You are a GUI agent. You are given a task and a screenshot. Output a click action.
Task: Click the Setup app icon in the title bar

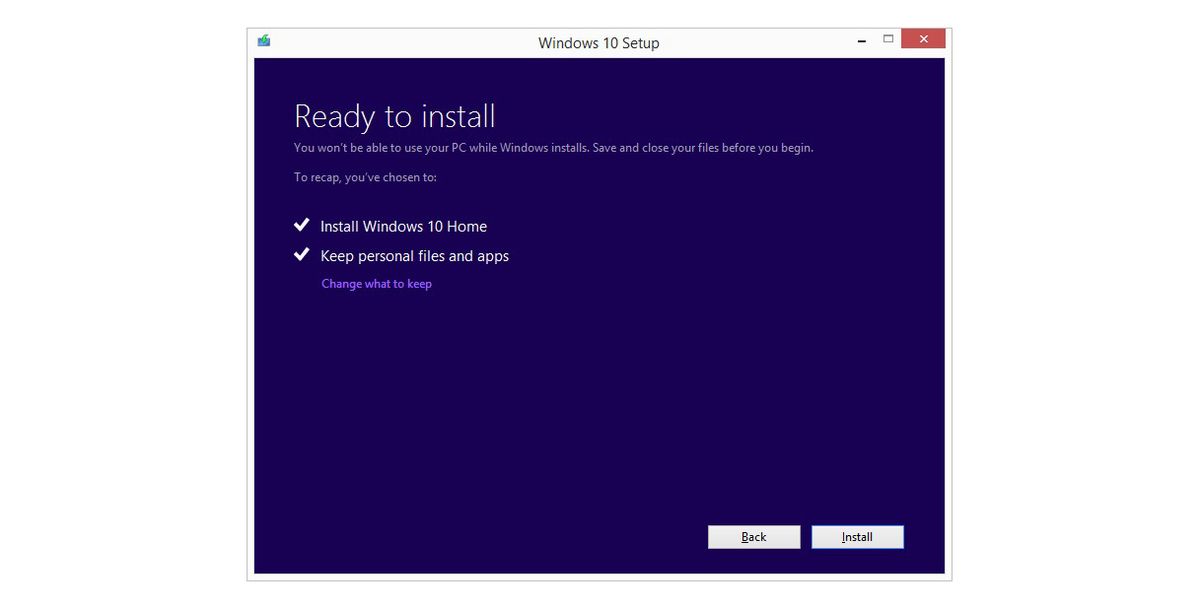264,40
